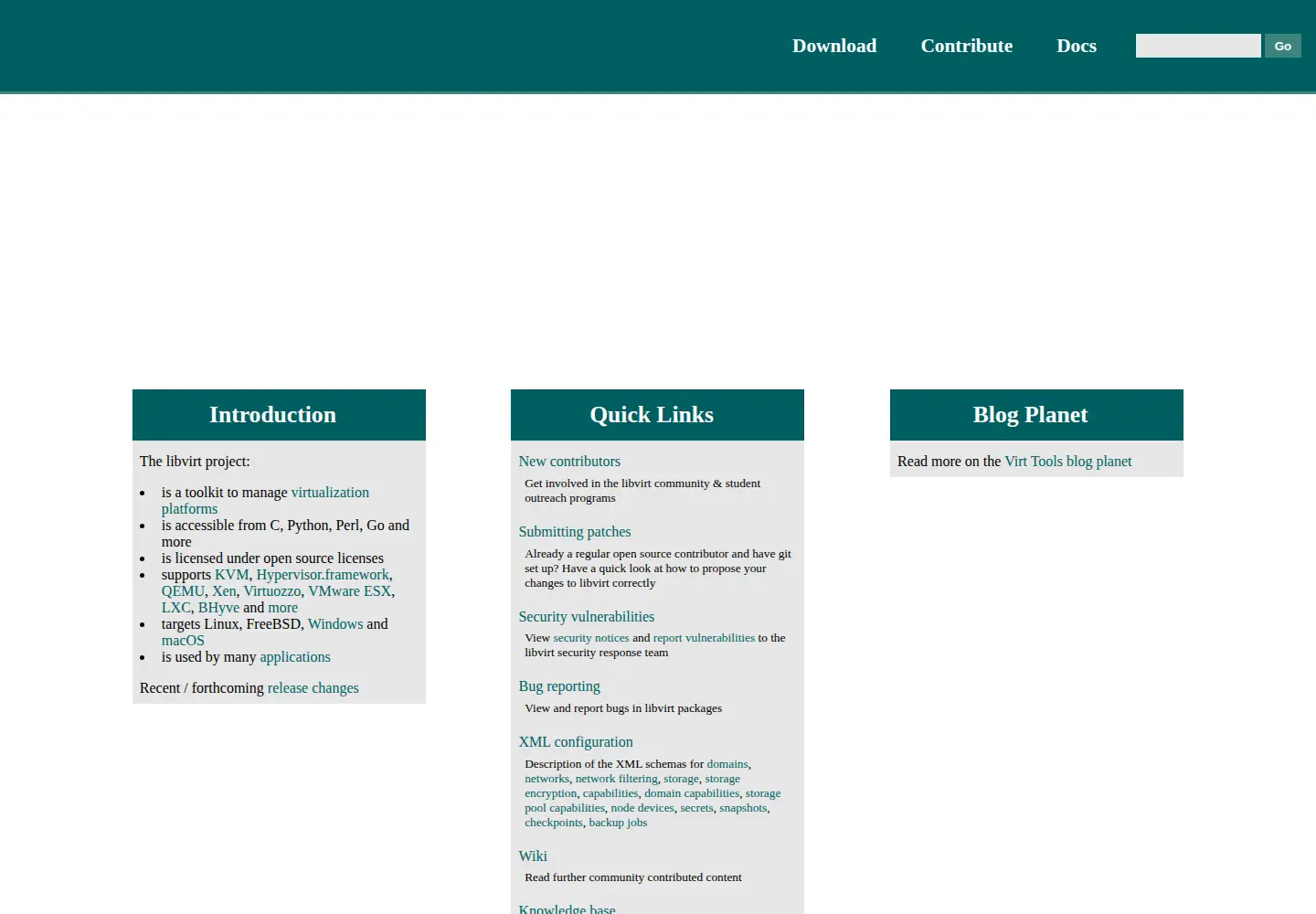
Task: Follow the secrets link
Action: tap(696, 808)
